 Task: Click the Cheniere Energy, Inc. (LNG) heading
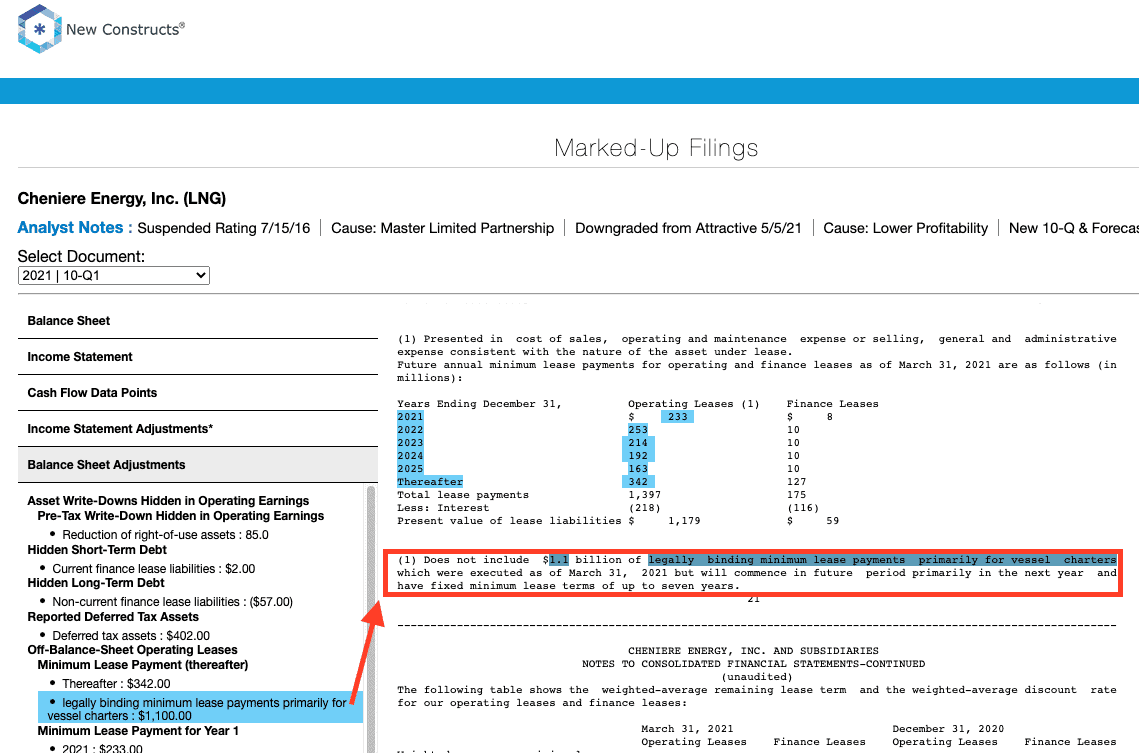pyautogui.click(x=121, y=198)
